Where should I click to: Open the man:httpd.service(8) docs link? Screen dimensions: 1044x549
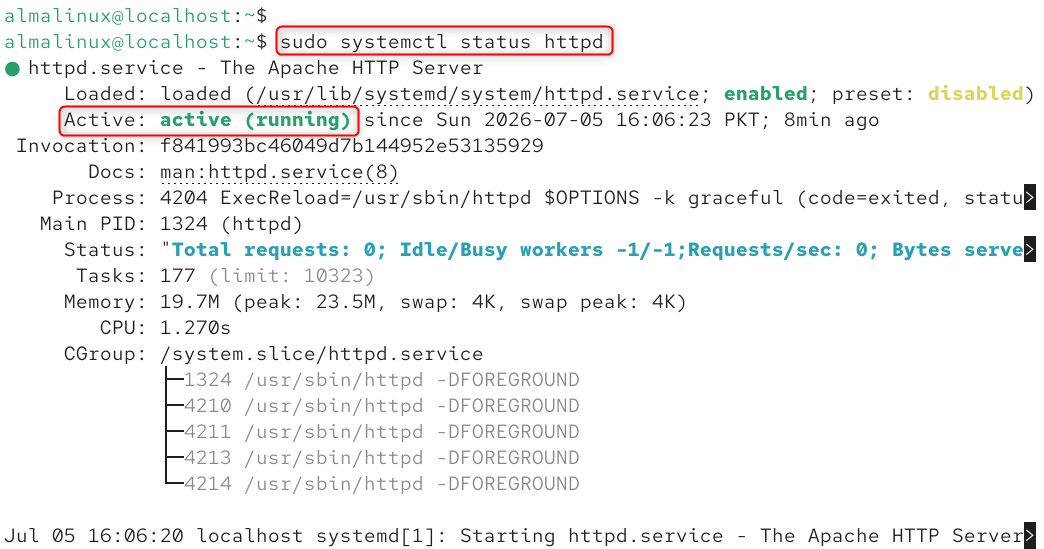click(x=279, y=172)
